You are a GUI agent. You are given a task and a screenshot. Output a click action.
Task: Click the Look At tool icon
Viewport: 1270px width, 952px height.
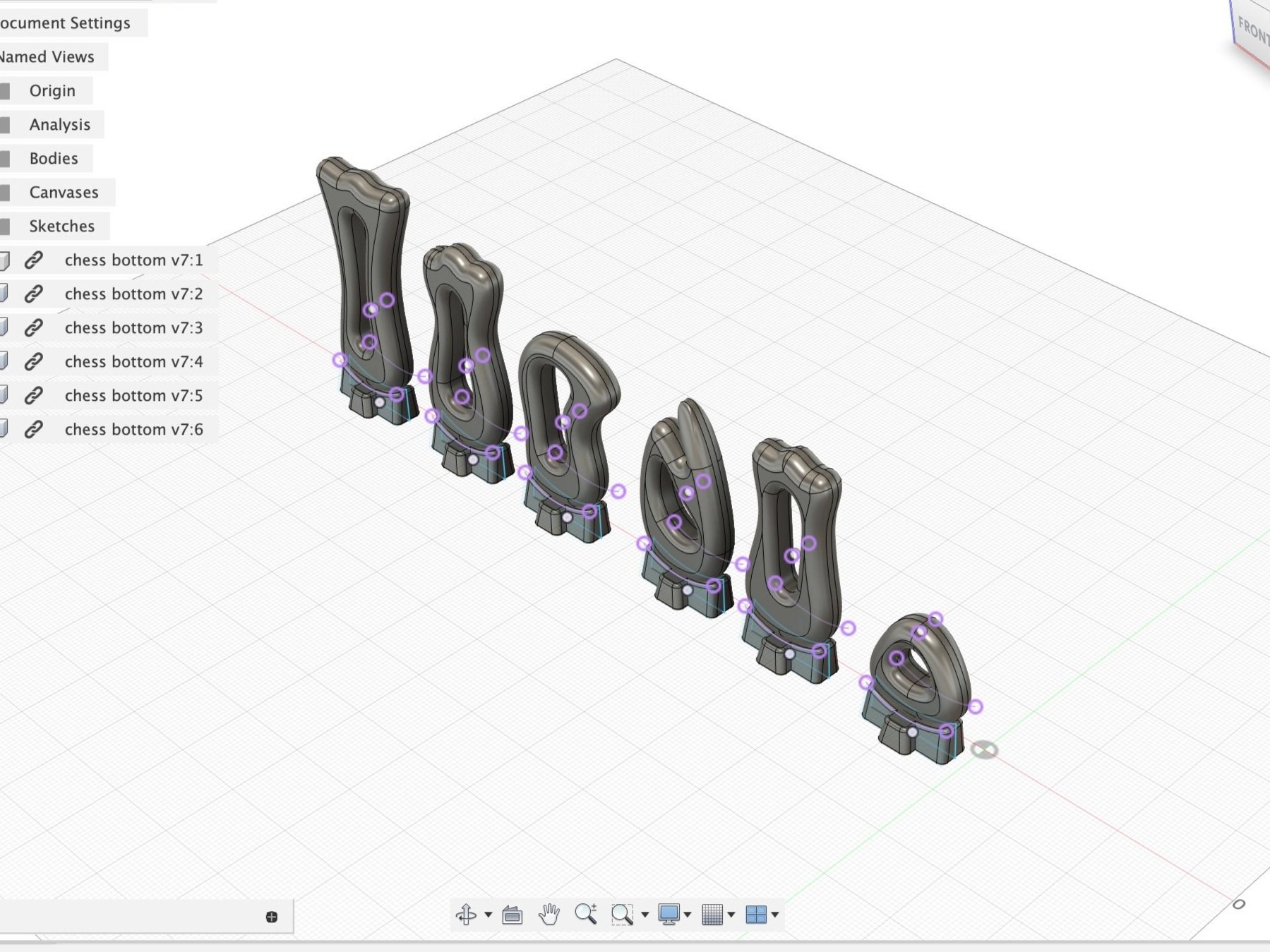click(513, 915)
